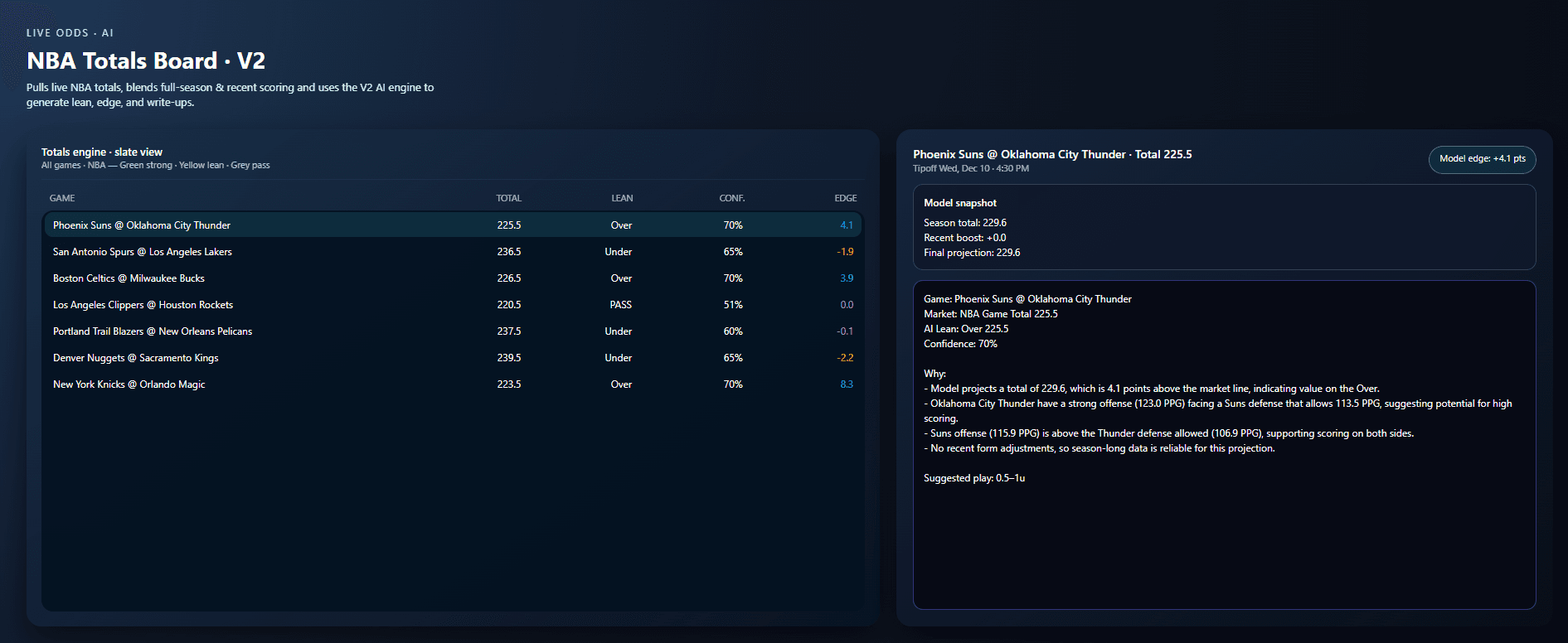This screenshot has height=643, width=1568.
Task: Click the 239.5 total in Nuggets row
Action: (509, 358)
